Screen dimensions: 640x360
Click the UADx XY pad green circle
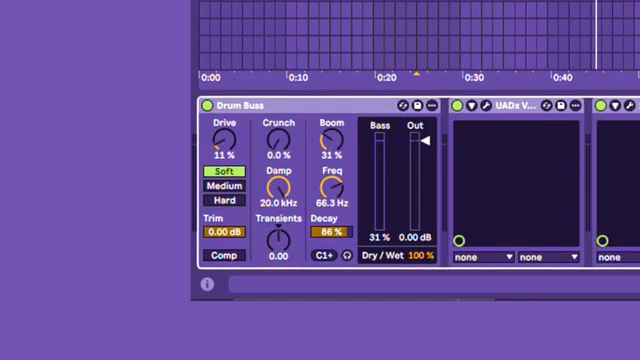pyautogui.click(x=459, y=241)
